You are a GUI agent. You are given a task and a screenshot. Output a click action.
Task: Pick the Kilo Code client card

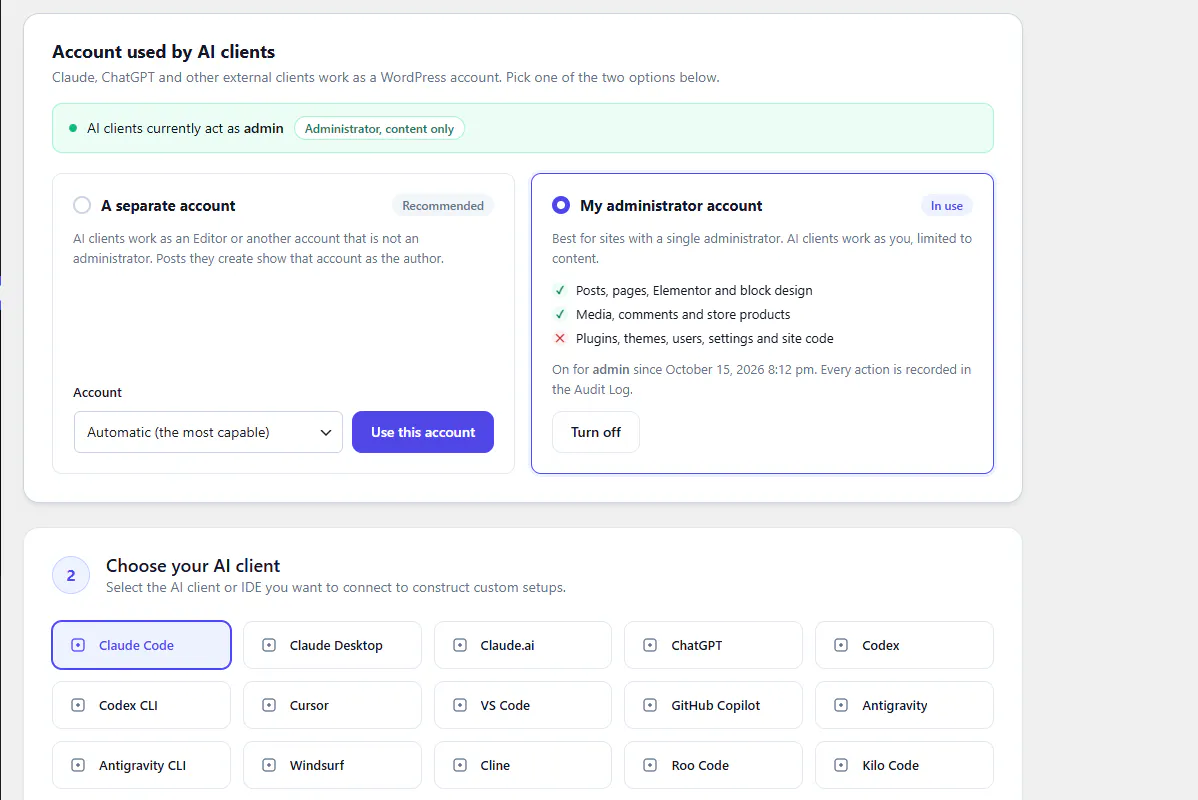(904, 765)
